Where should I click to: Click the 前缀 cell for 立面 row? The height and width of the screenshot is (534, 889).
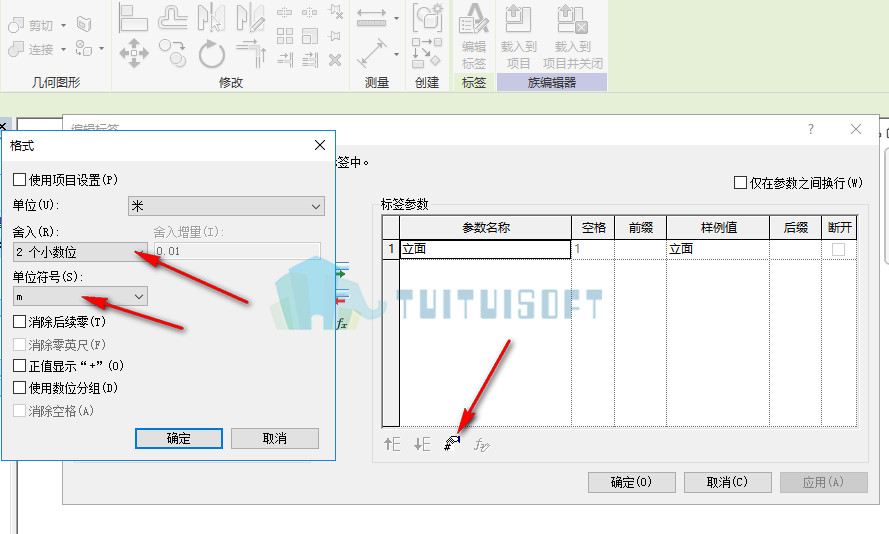tap(641, 249)
